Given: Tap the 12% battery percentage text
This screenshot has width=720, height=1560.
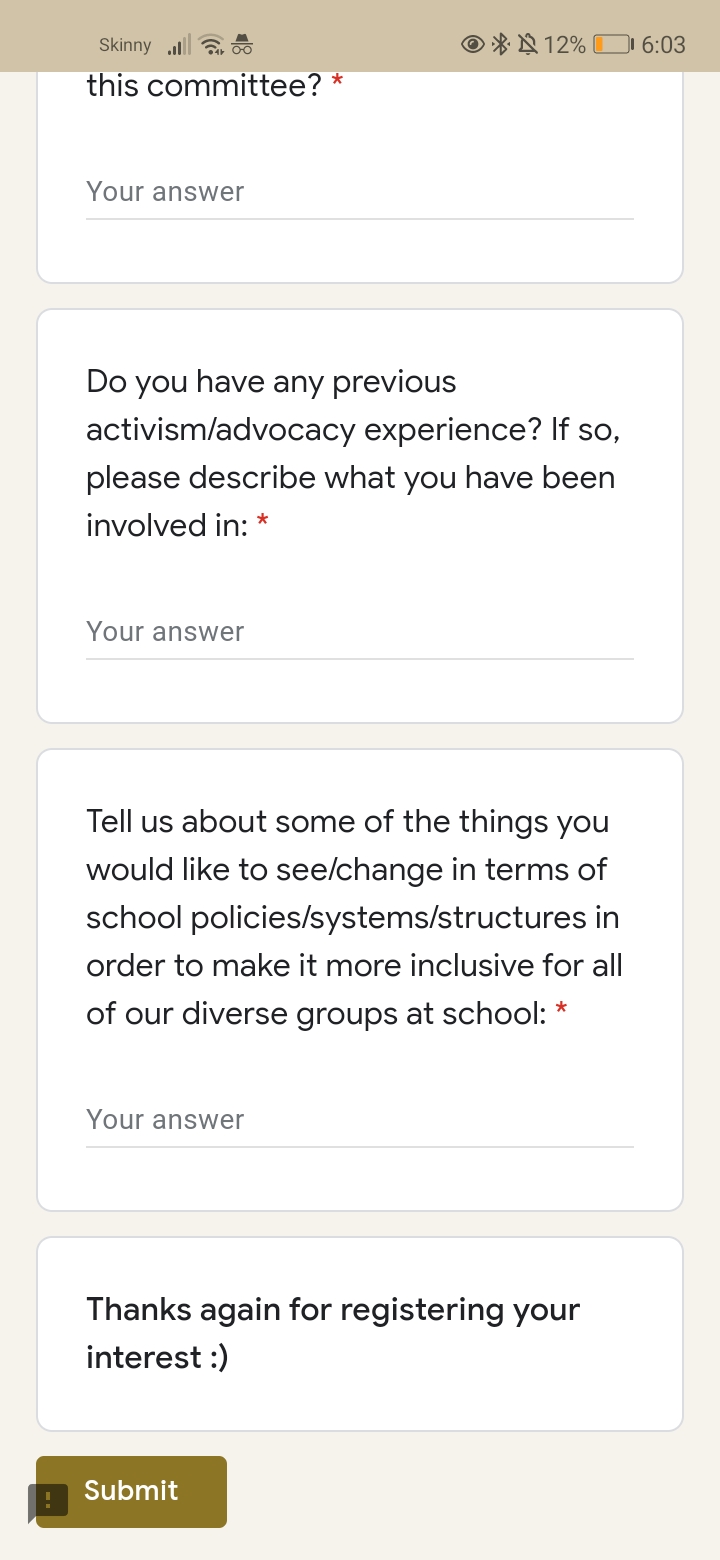Looking at the screenshot, I should [565, 44].
